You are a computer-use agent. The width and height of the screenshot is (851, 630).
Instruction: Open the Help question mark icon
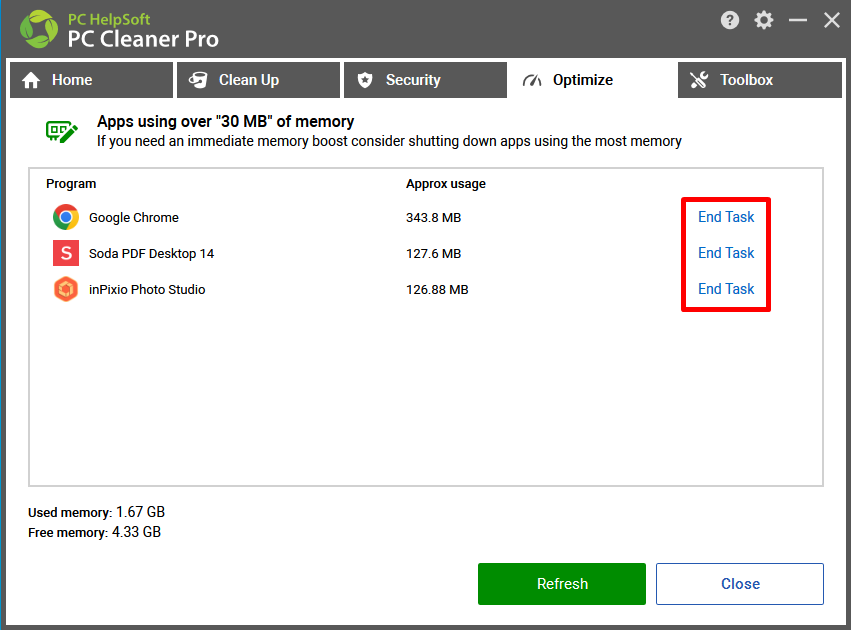click(729, 21)
